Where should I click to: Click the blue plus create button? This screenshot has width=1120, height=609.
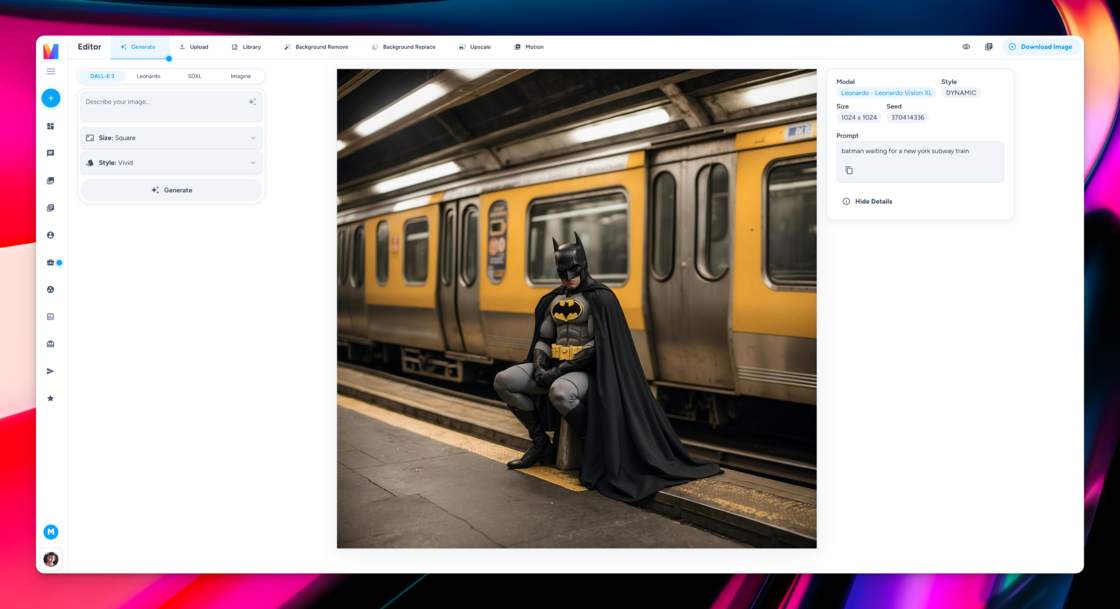[51, 98]
